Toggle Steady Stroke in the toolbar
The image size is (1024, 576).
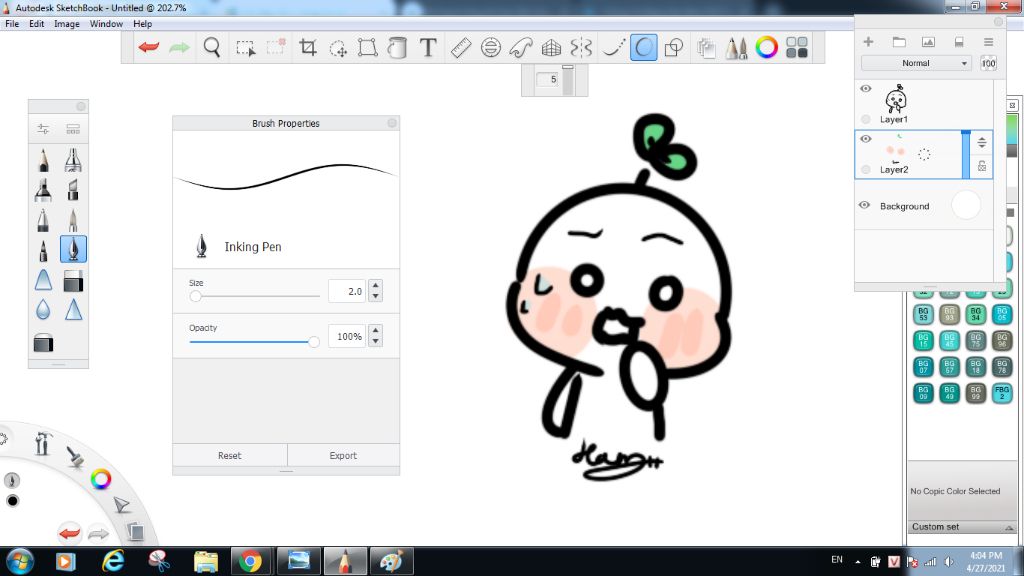(613, 47)
